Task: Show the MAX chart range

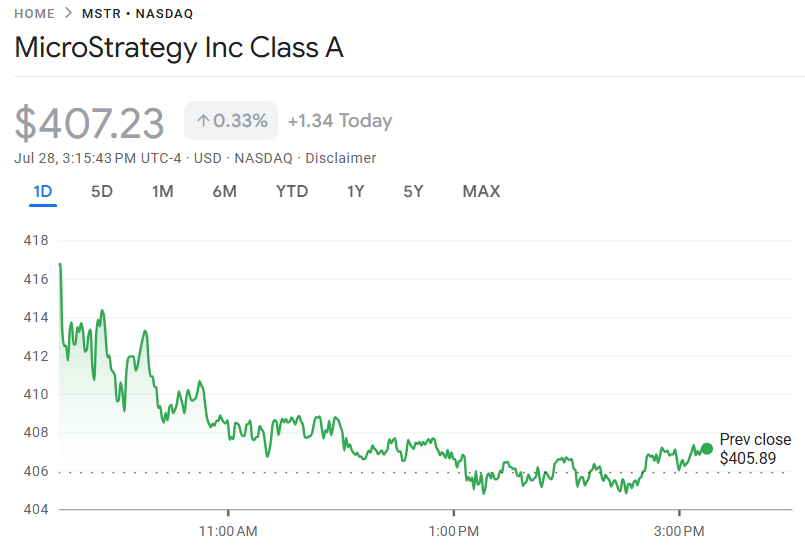Action: 482,191
